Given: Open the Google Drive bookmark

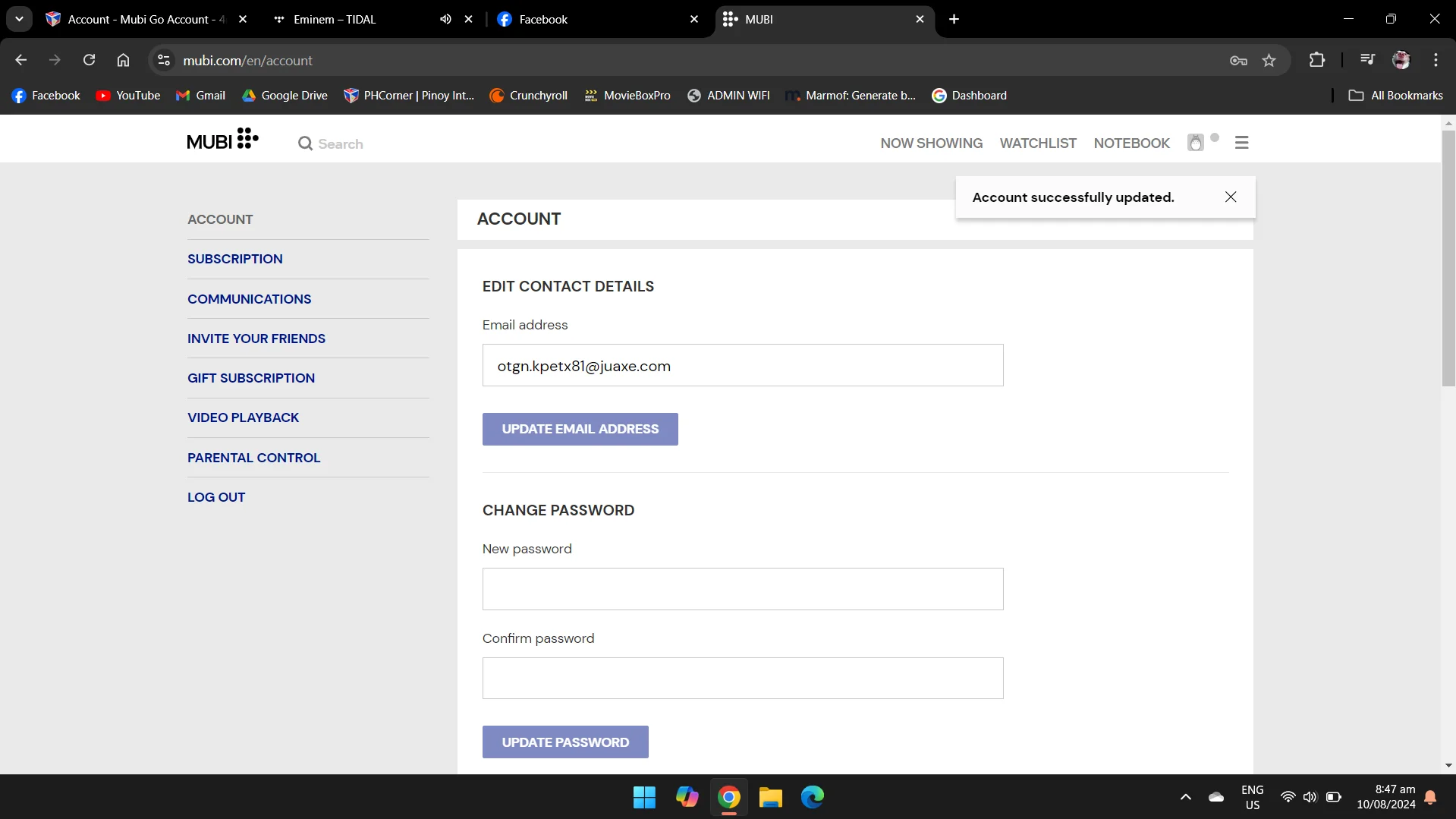Looking at the screenshot, I should coord(285,96).
